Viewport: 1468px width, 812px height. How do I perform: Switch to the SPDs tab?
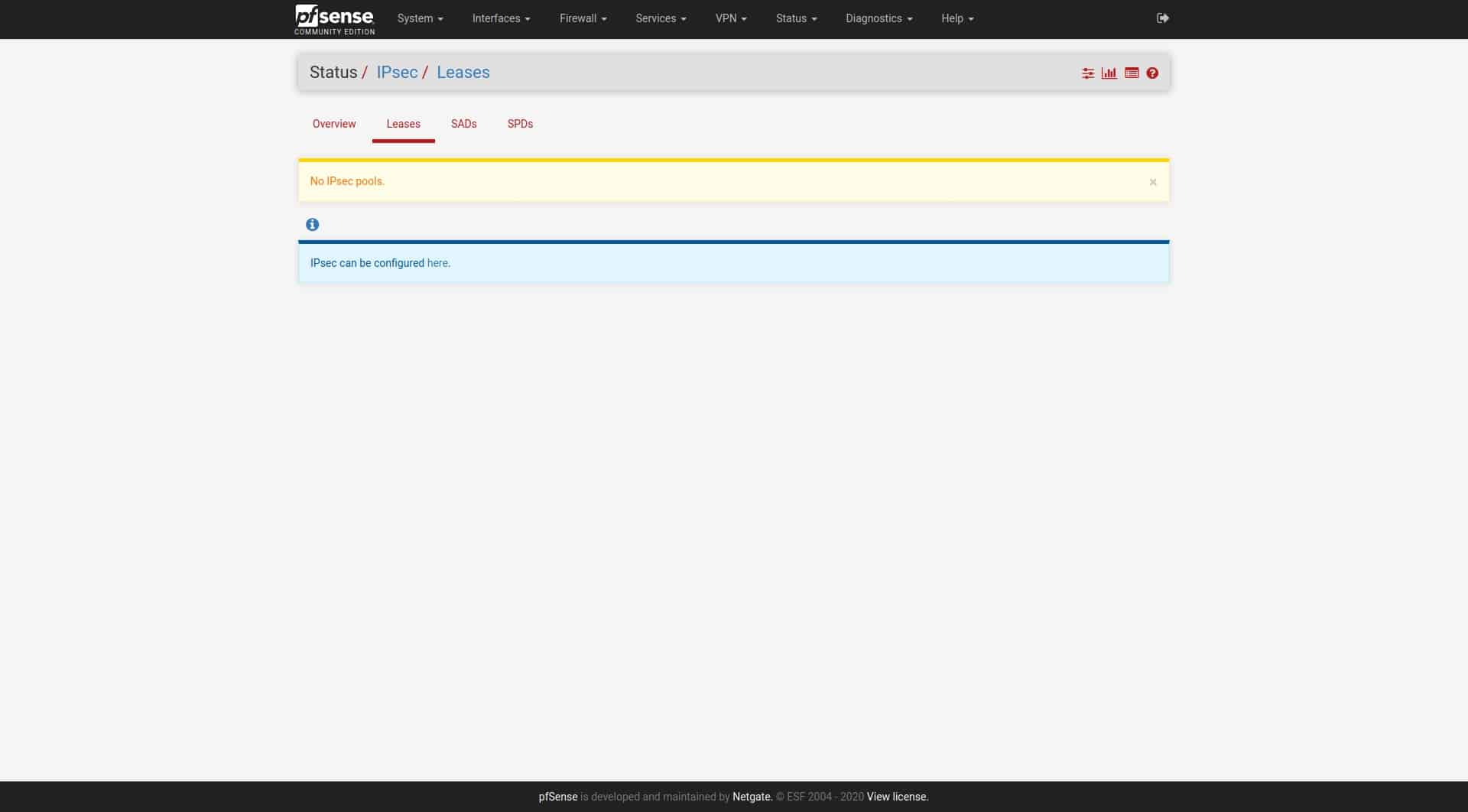coord(520,124)
